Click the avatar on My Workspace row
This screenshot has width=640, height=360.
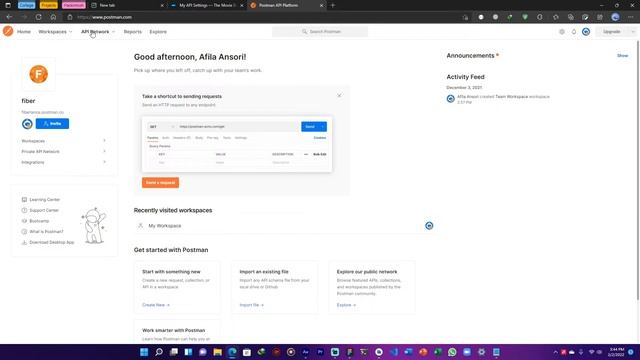(x=429, y=225)
